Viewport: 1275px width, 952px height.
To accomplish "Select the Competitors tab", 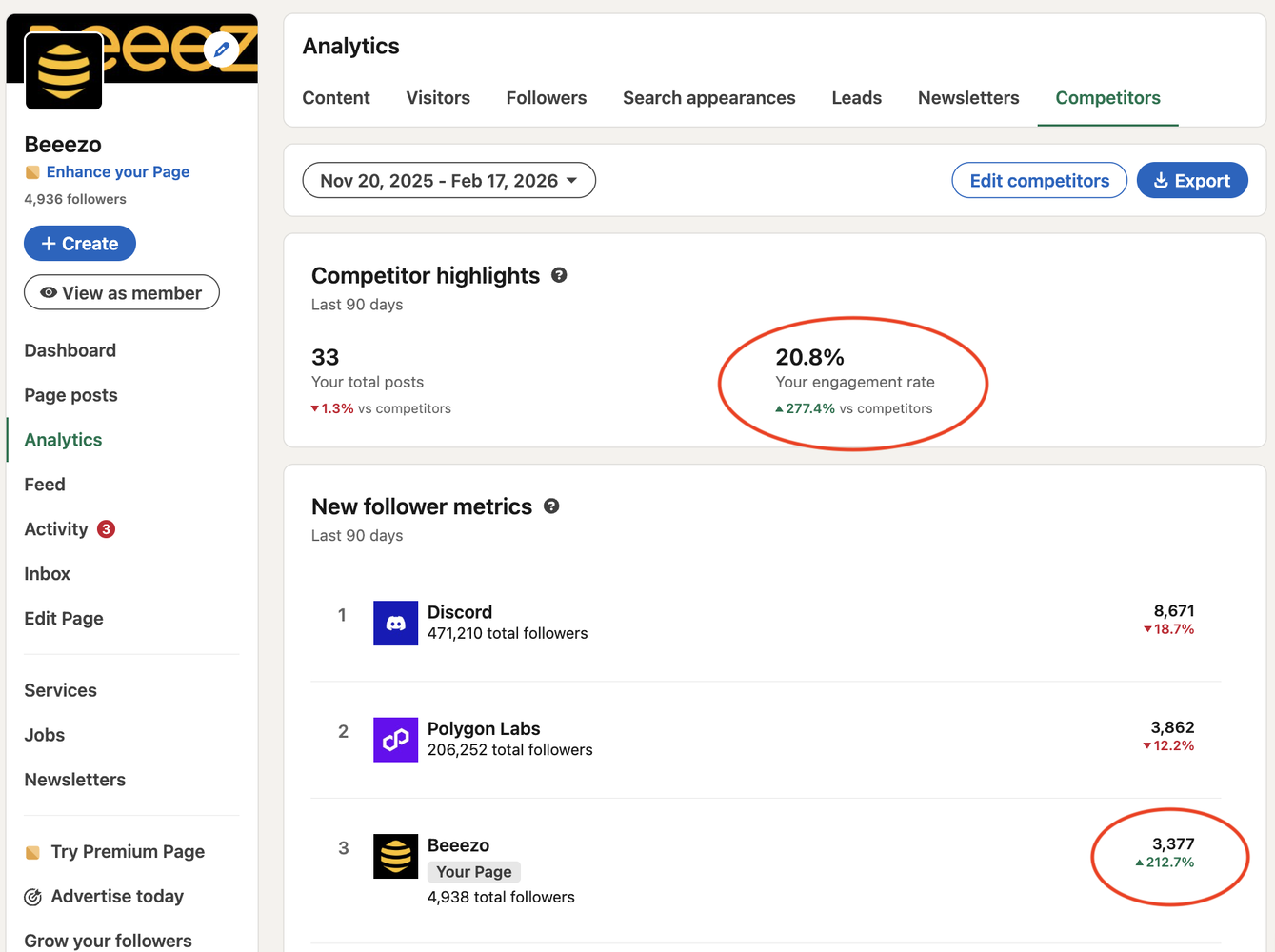I will click(x=1108, y=98).
